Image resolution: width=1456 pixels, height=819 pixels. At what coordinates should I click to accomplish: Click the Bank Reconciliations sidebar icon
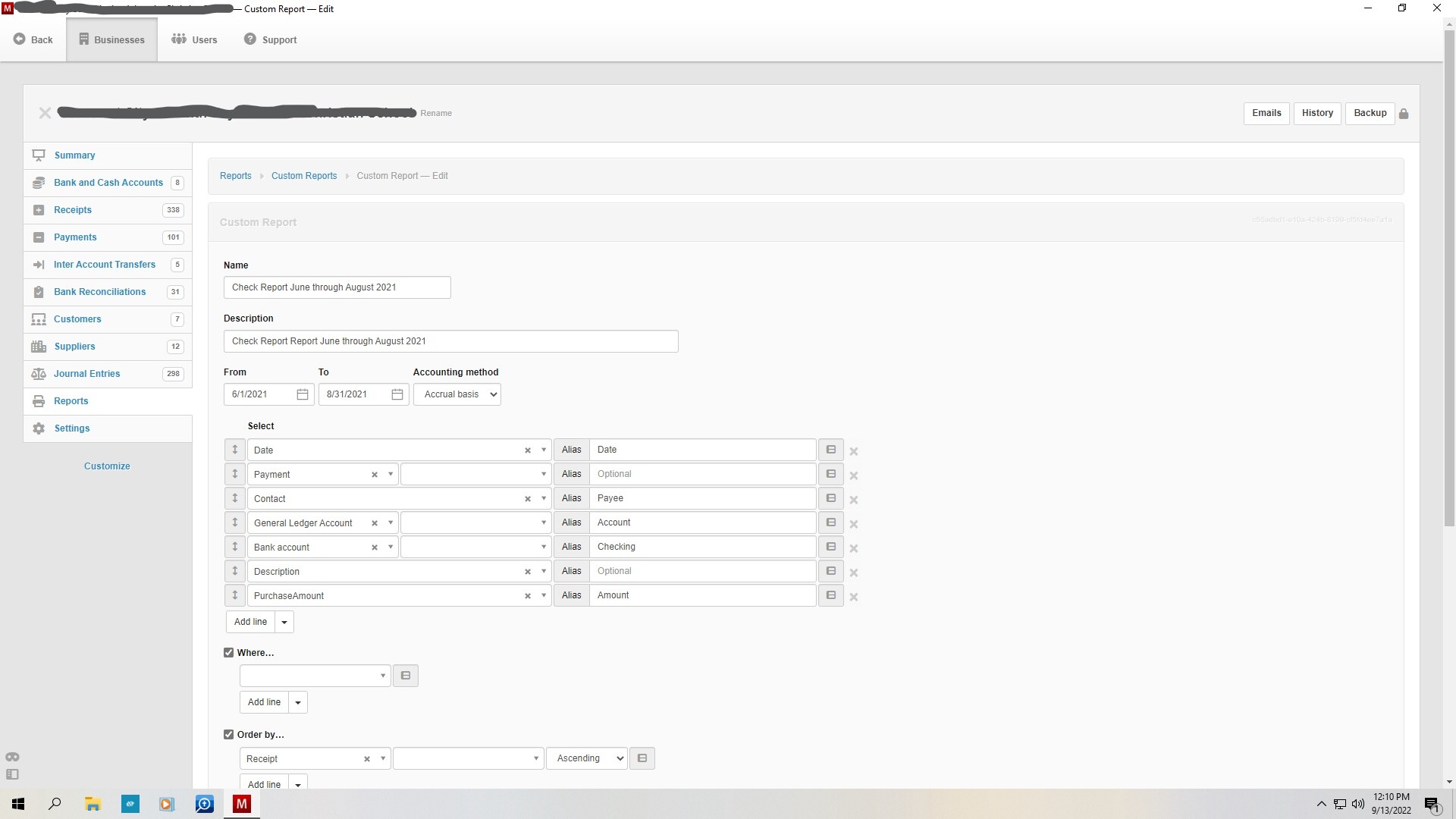point(39,292)
